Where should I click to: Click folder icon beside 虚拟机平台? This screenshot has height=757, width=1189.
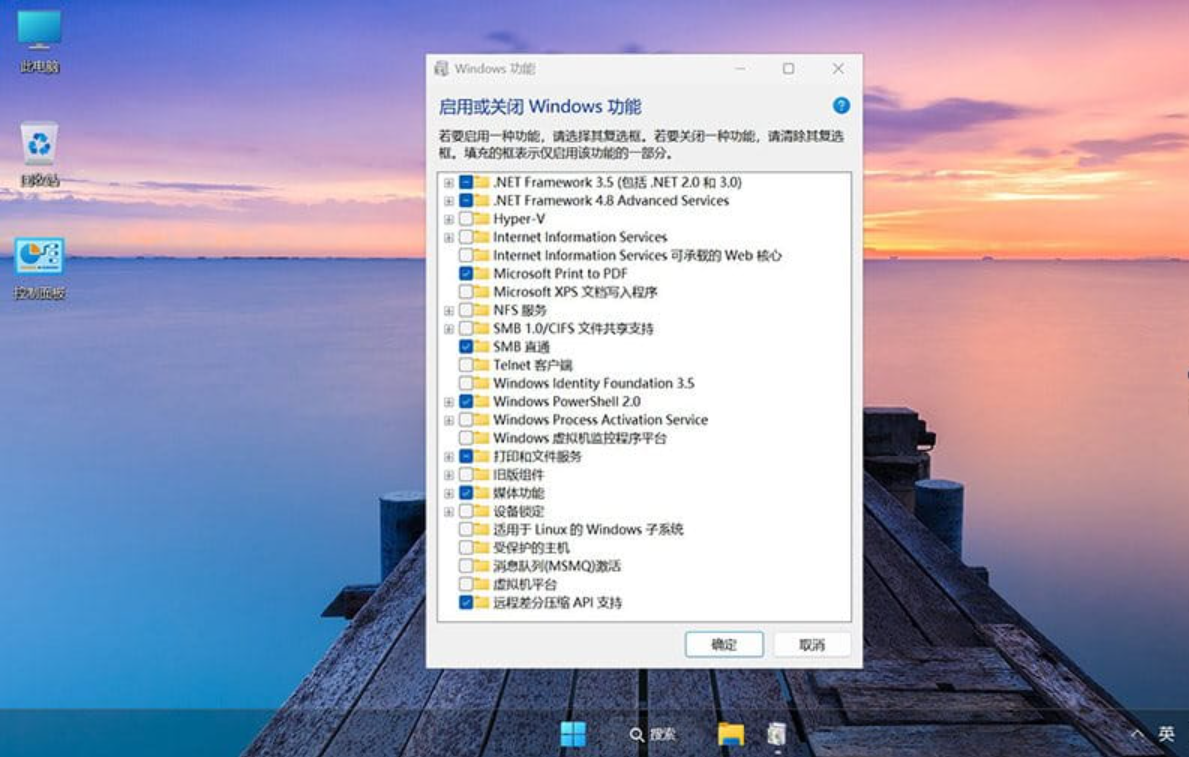pos(482,584)
